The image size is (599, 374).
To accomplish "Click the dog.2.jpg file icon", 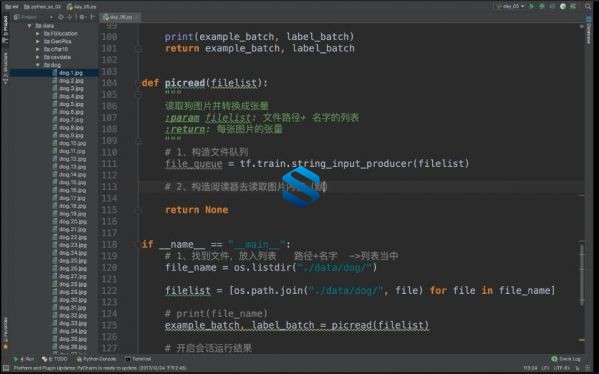I will tap(55, 81).
